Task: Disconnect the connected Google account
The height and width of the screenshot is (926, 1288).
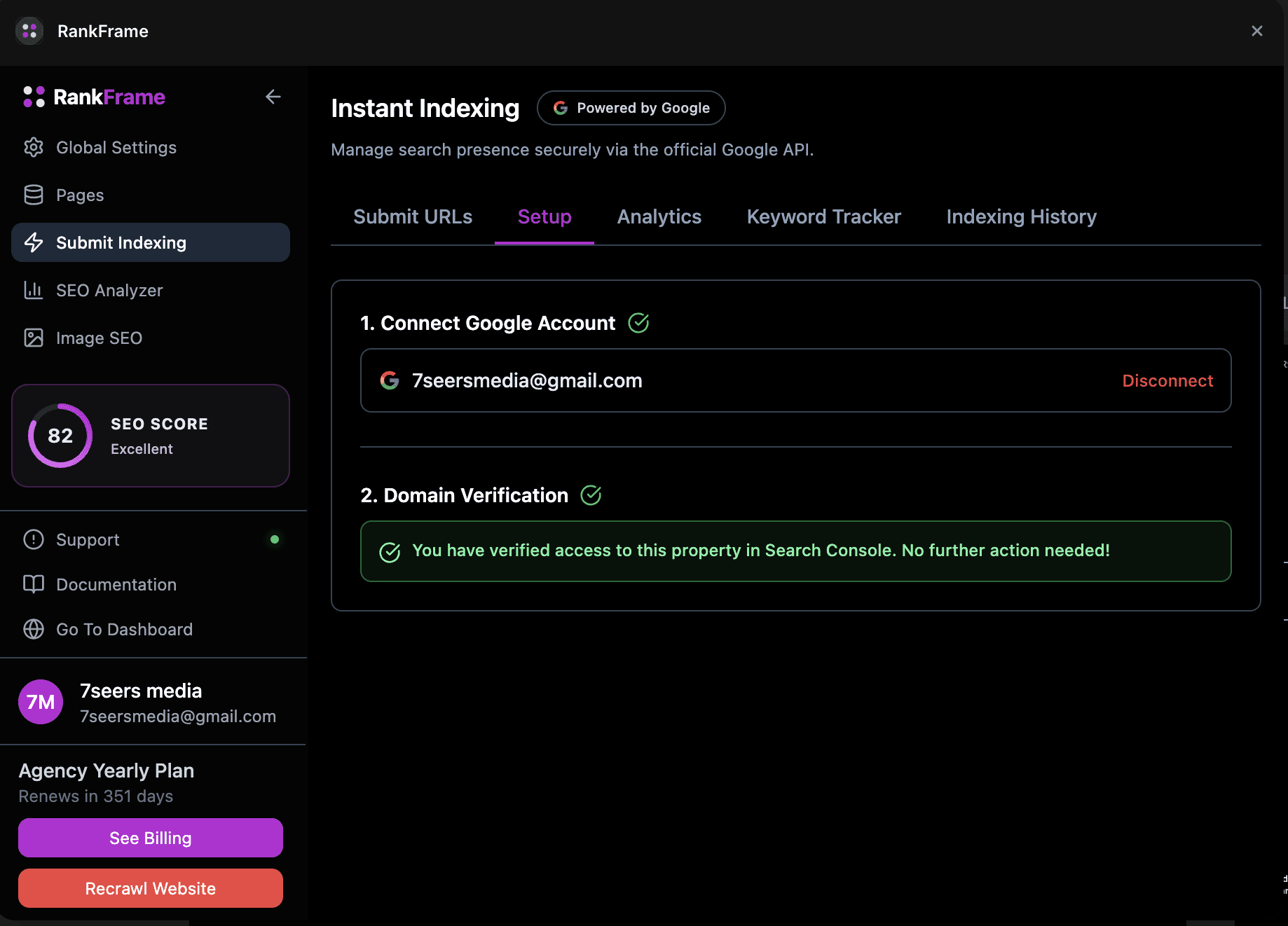Action: pyautogui.click(x=1167, y=380)
